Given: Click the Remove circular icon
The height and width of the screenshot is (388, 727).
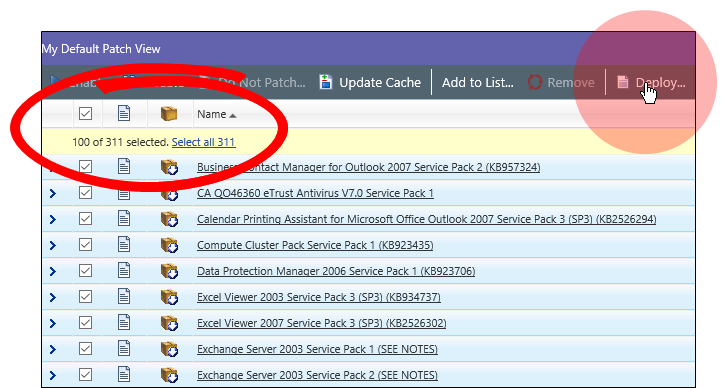Looking at the screenshot, I should click(535, 82).
